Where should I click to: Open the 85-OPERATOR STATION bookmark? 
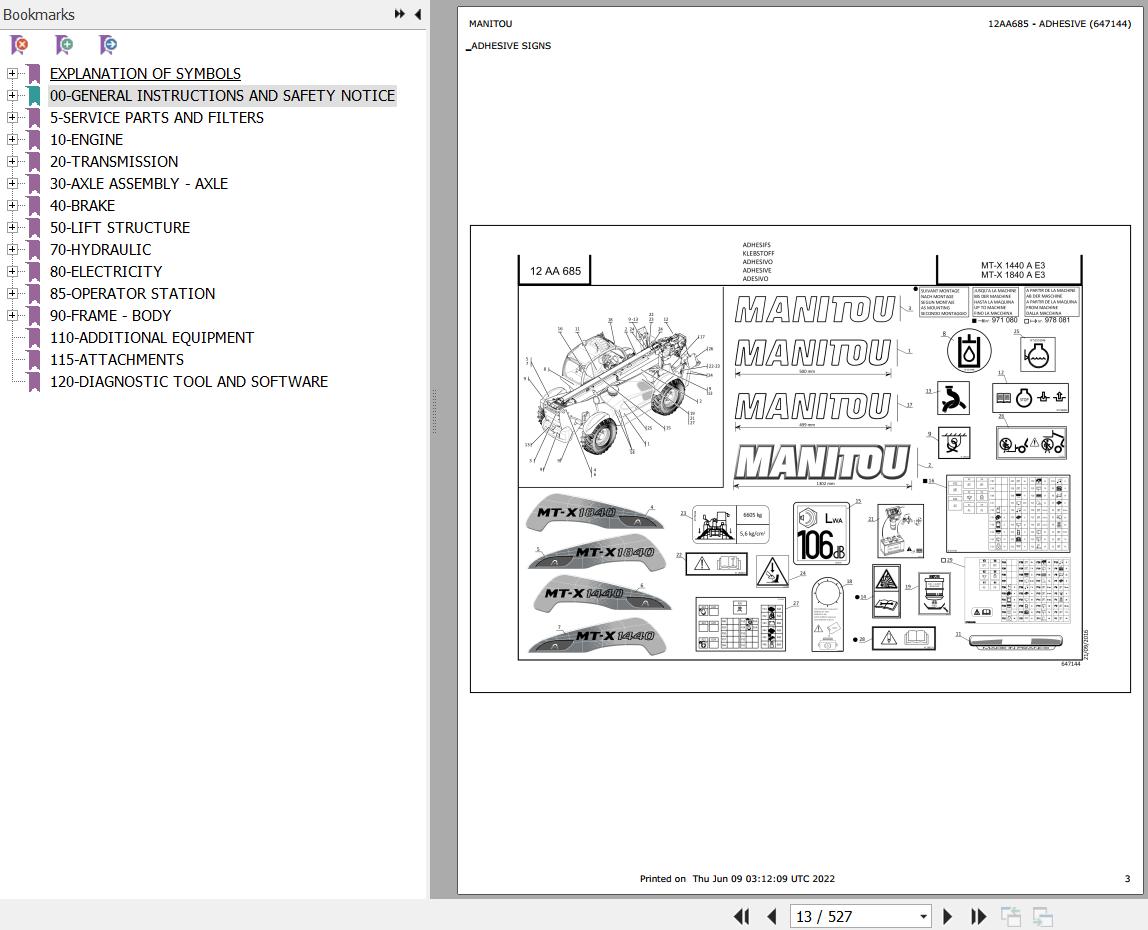click(x=133, y=294)
